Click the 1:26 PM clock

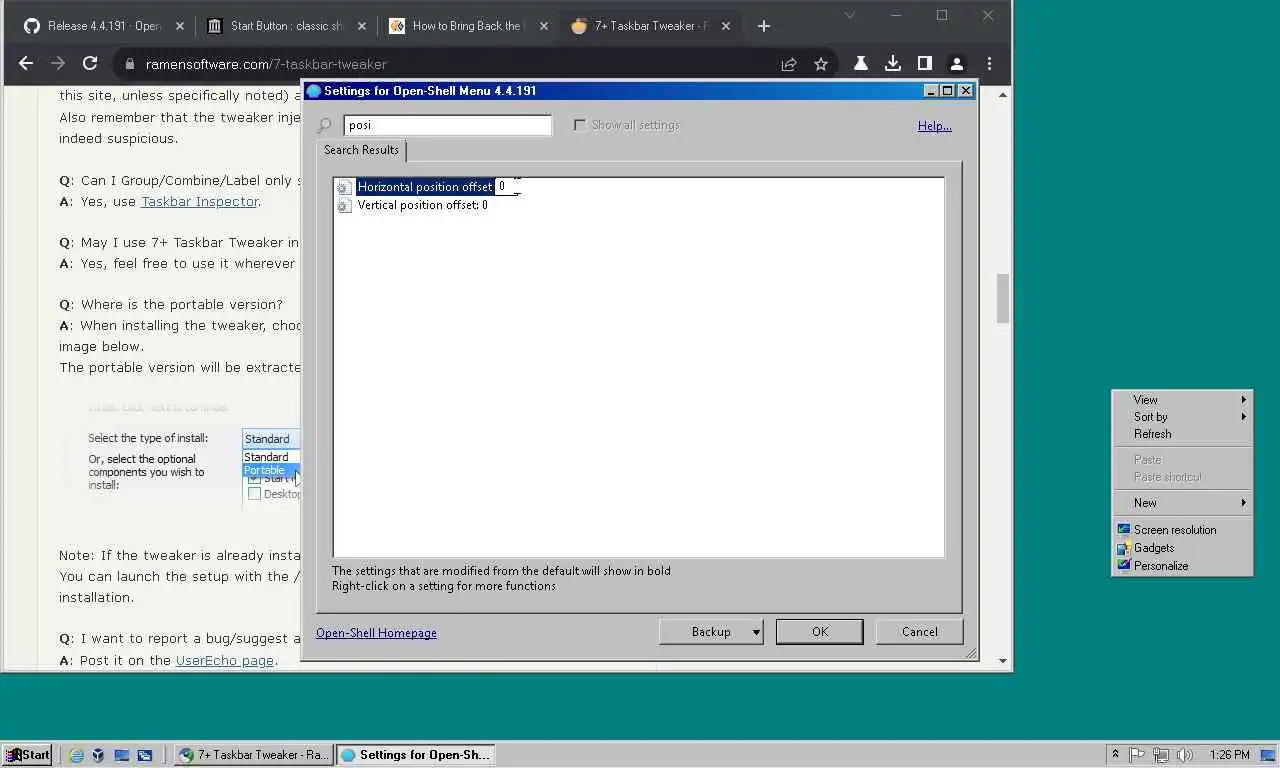click(1229, 755)
